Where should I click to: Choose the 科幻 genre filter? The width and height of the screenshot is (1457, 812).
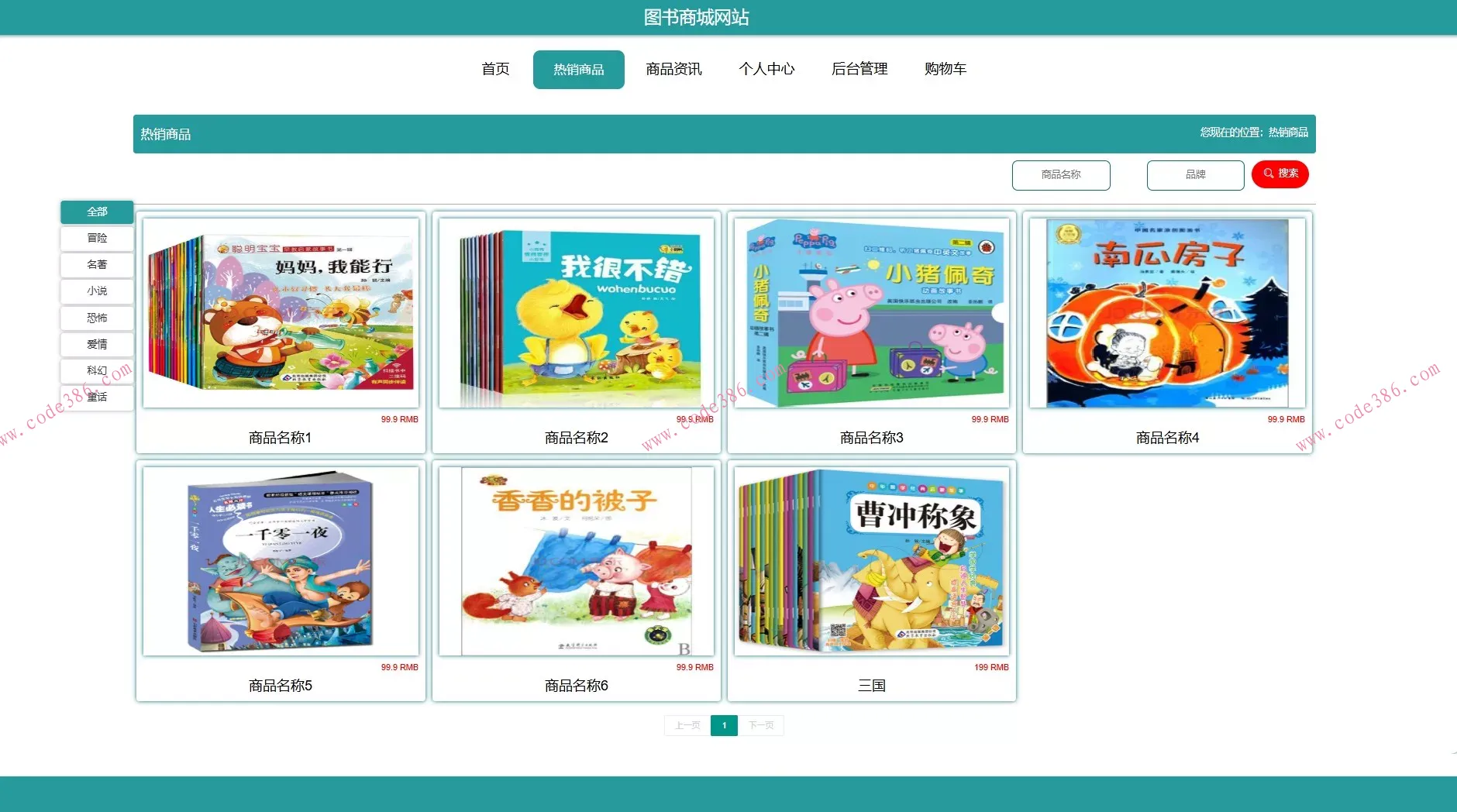tap(96, 370)
